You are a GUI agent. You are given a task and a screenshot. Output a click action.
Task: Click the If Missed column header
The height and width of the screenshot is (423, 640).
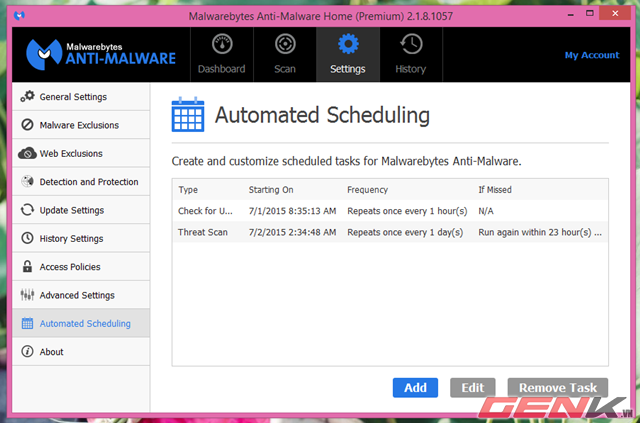point(495,190)
